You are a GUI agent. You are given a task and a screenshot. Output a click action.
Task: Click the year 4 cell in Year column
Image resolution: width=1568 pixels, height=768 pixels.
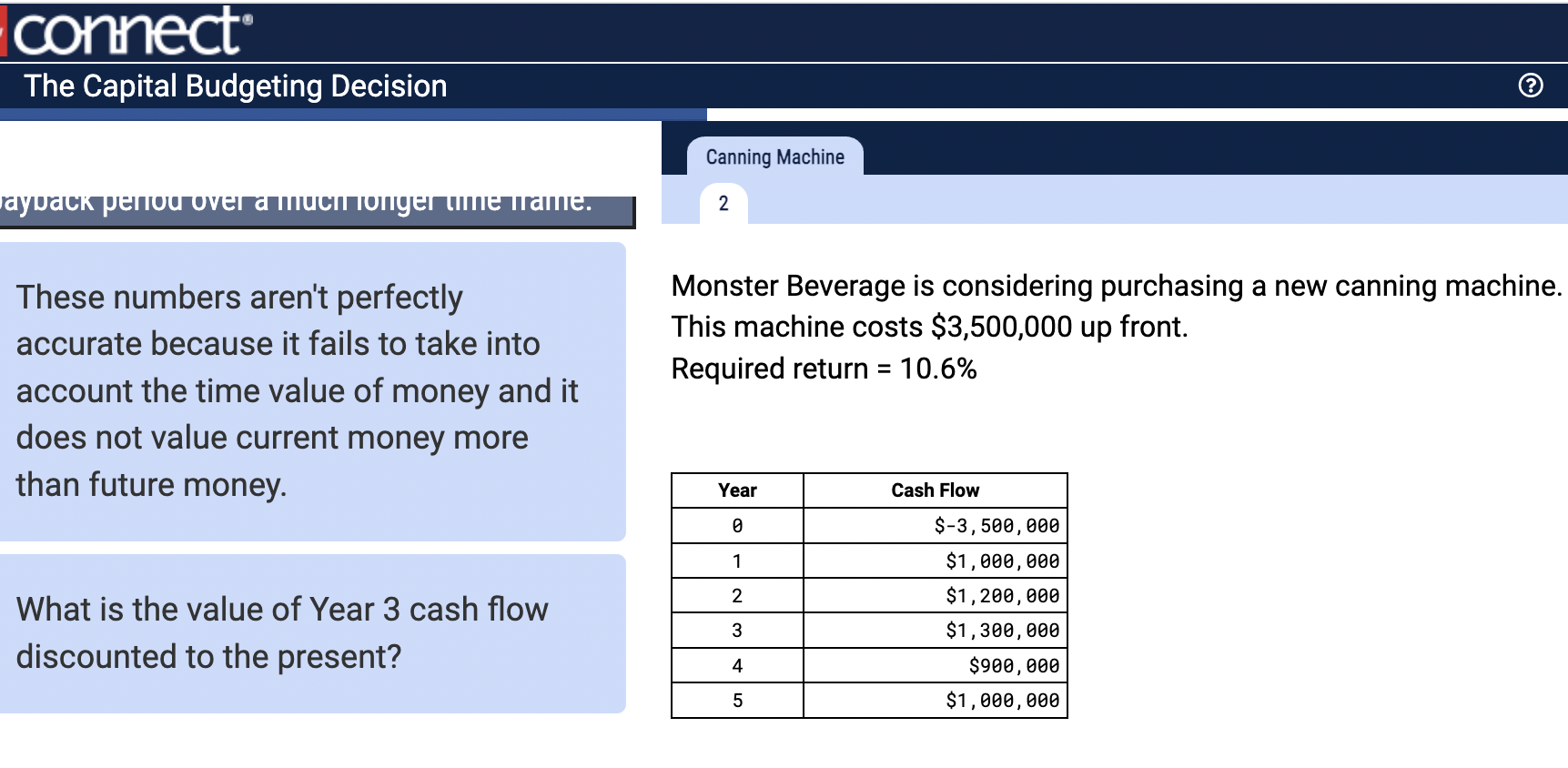[737, 666]
